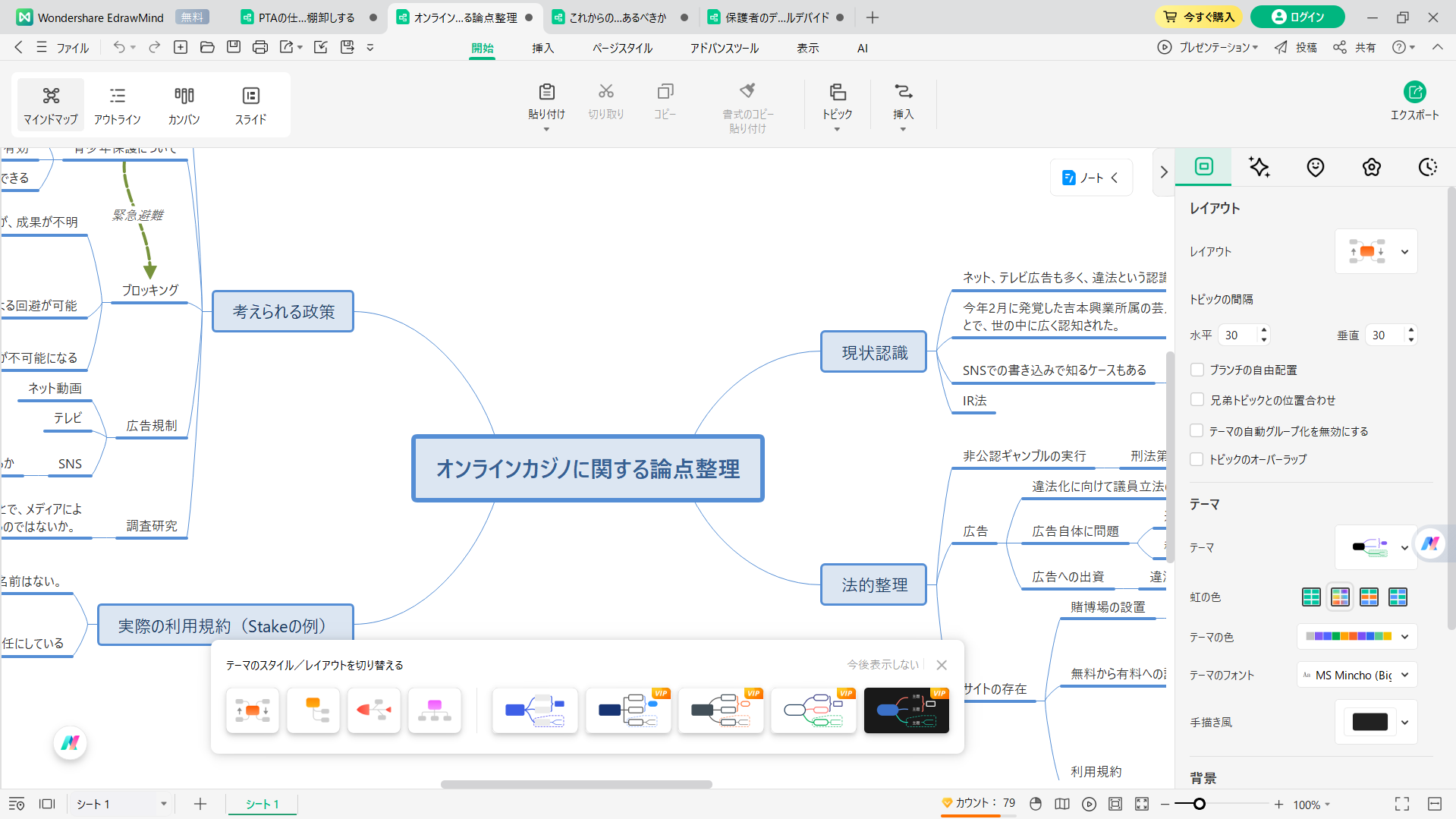Image resolution: width=1456 pixels, height=819 pixels.
Task: Switch to アウトライン mode
Action: (117, 105)
